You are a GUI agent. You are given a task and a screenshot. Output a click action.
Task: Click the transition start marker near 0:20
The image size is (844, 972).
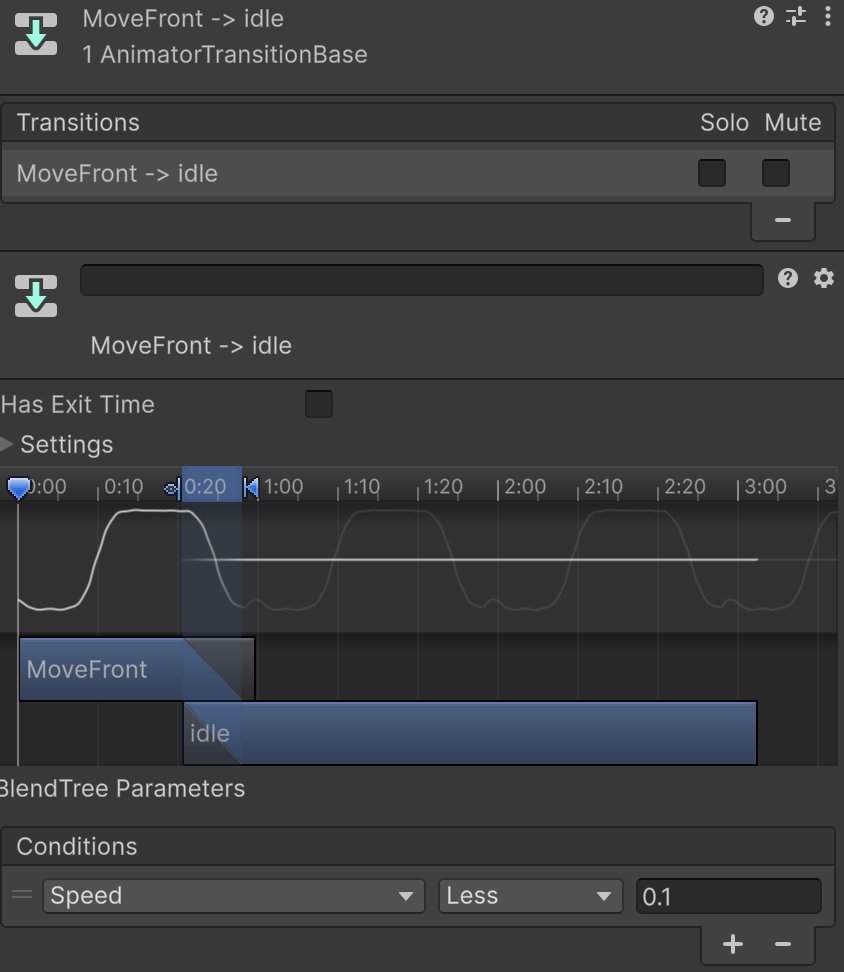coord(174,488)
